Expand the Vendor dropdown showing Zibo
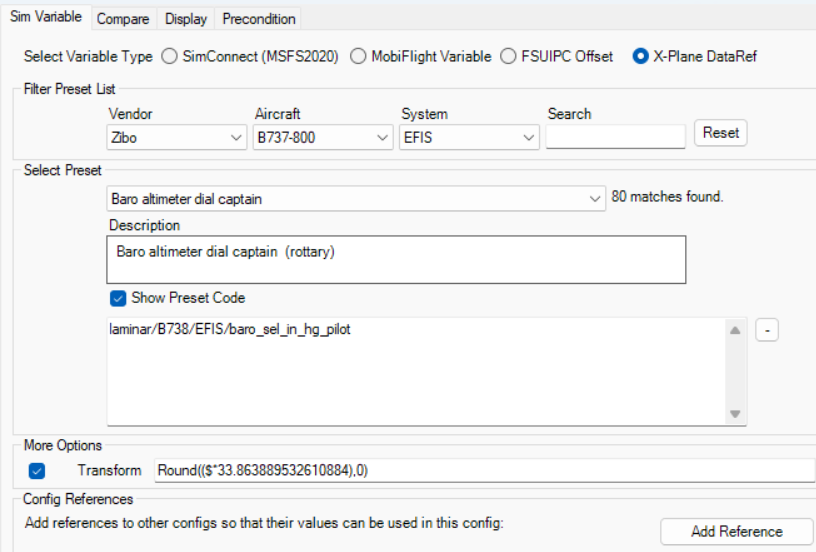The width and height of the screenshot is (816, 552). [x=177, y=137]
